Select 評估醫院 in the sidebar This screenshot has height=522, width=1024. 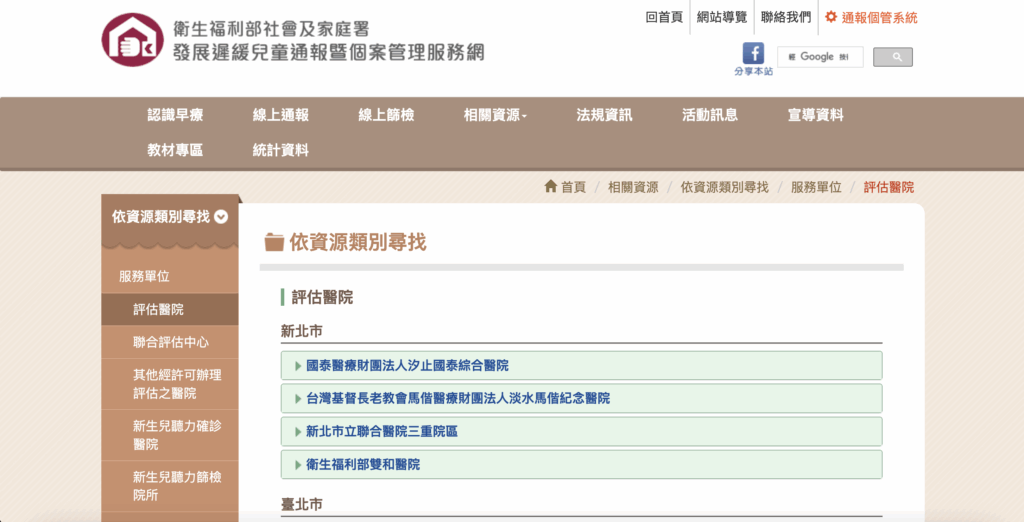[x=170, y=309]
